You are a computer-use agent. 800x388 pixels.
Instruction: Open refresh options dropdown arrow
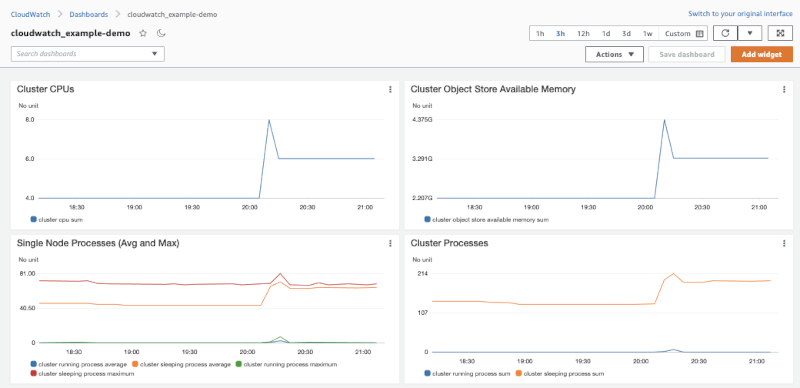[750, 33]
